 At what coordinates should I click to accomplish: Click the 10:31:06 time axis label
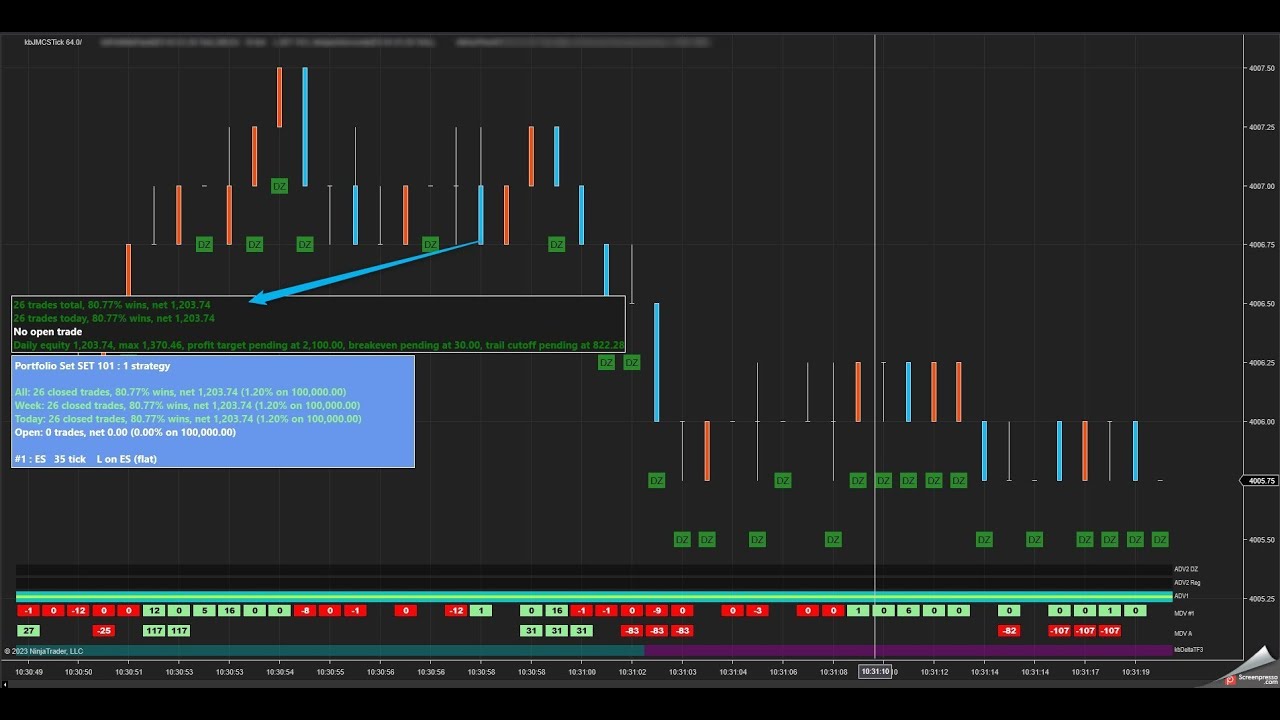[783, 672]
